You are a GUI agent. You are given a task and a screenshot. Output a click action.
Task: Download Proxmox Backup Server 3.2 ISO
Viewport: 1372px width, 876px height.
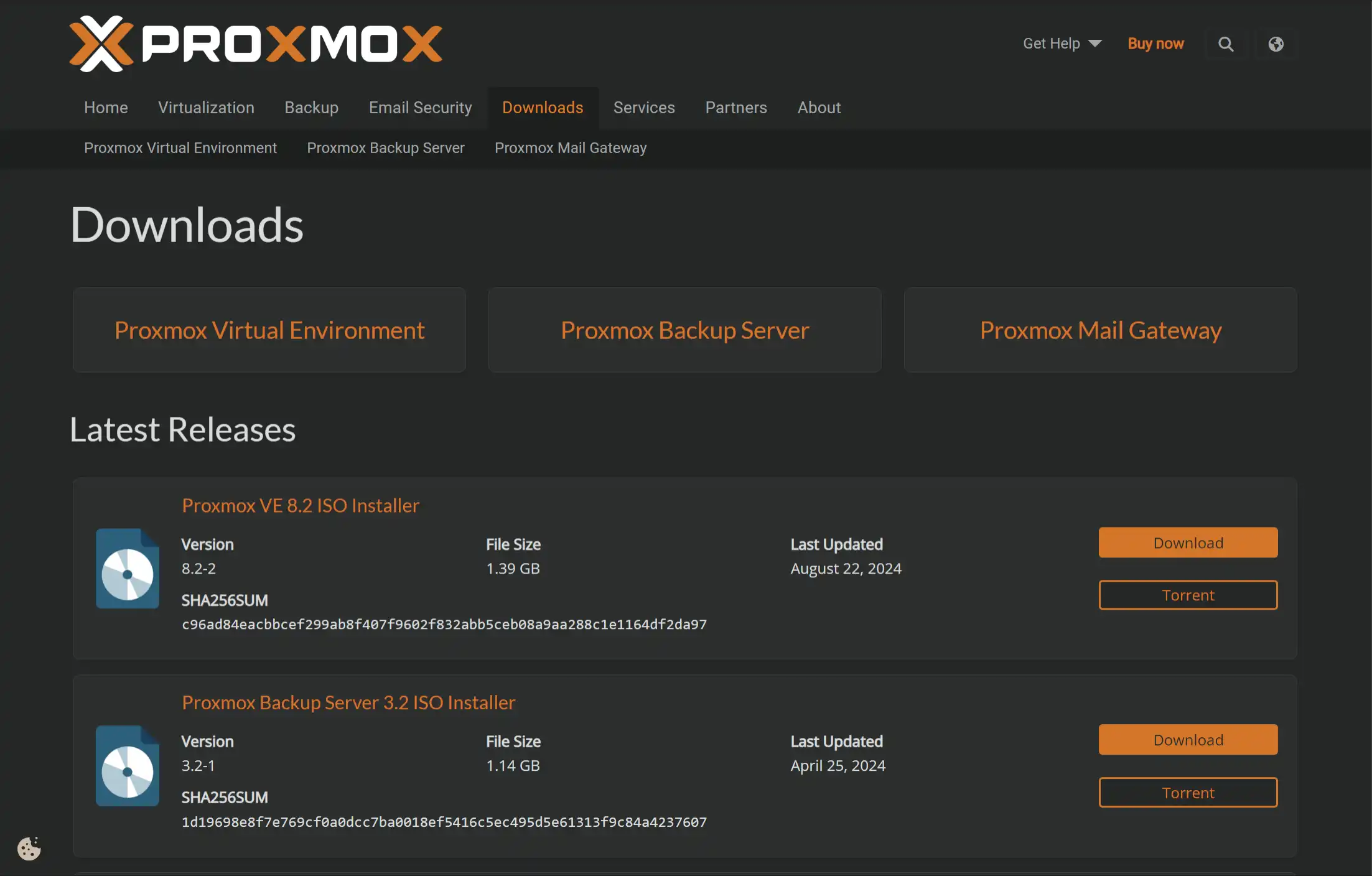tap(1188, 740)
